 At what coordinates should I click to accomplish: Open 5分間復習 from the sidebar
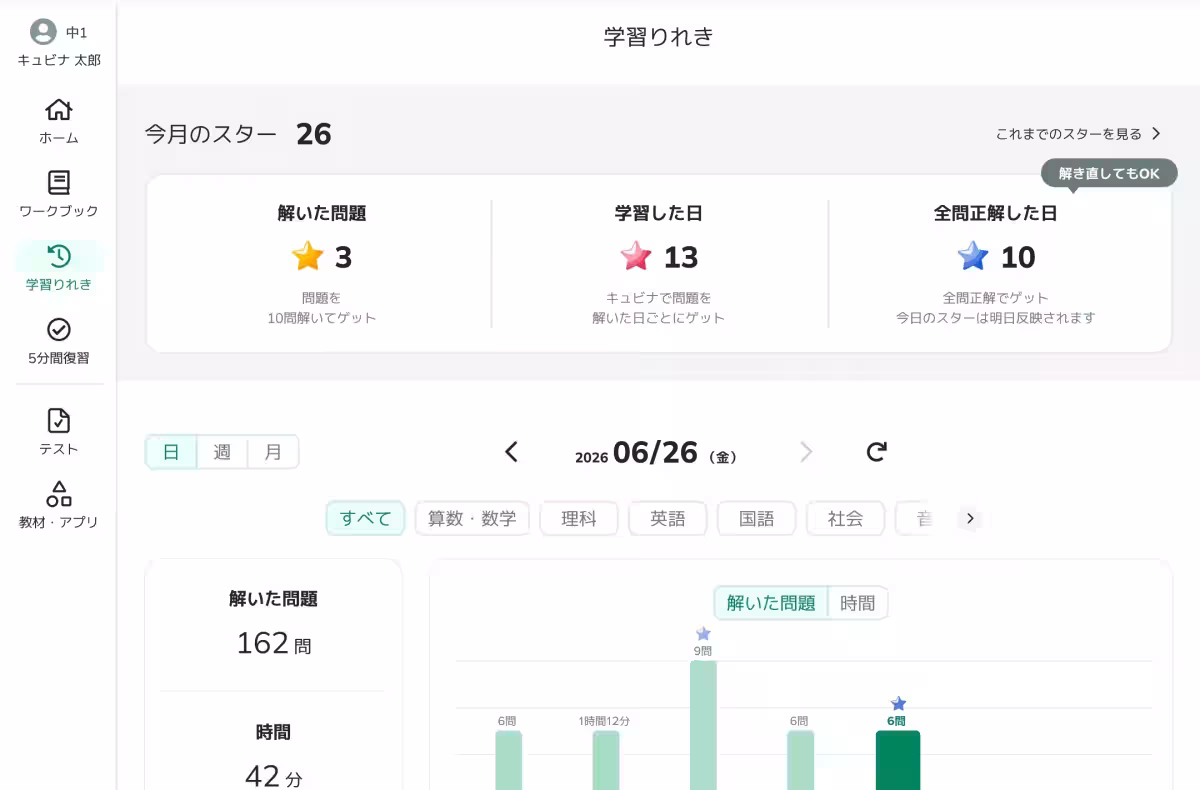click(x=59, y=341)
